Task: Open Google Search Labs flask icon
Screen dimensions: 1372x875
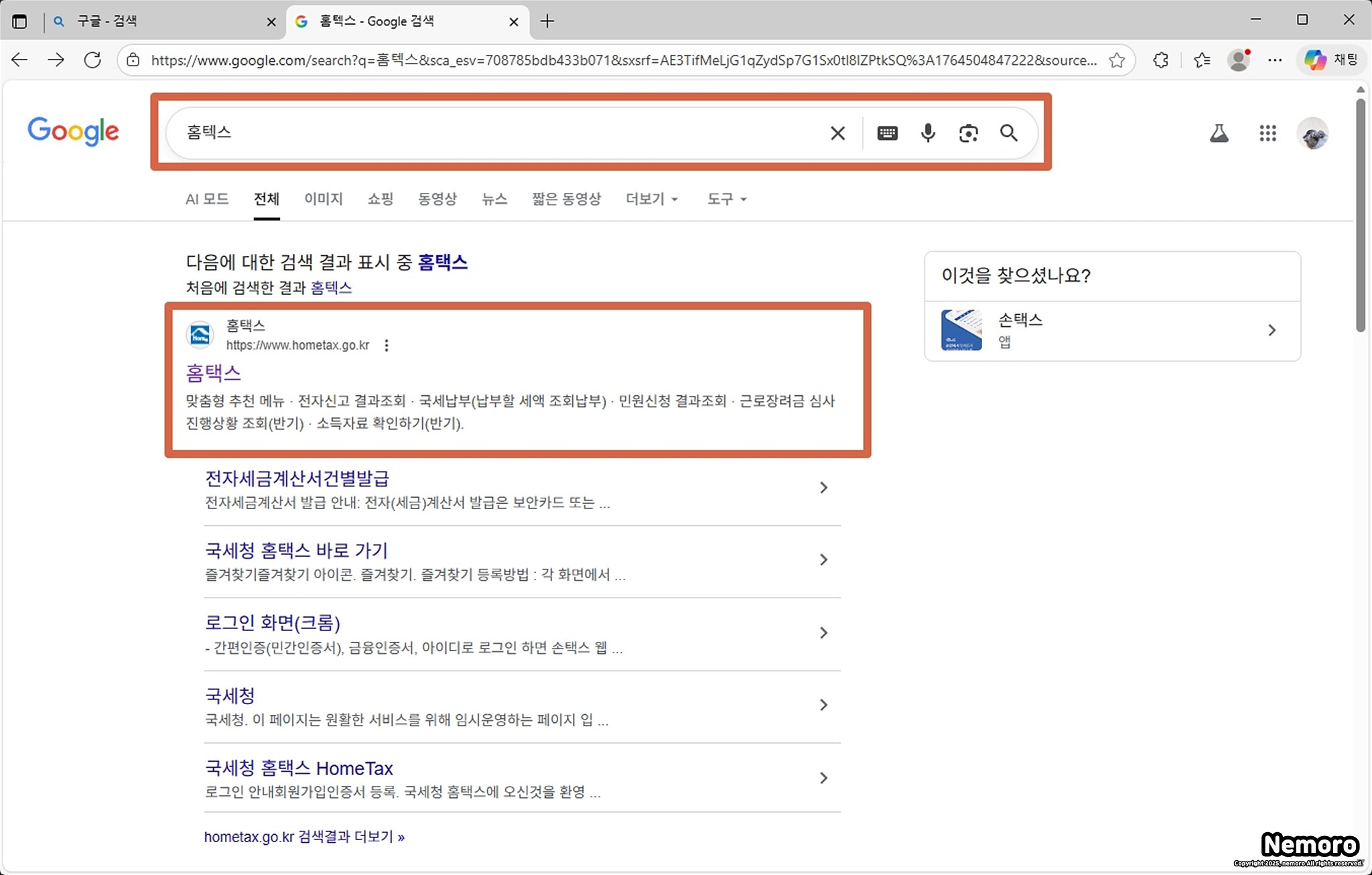Action: click(1219, 133)
